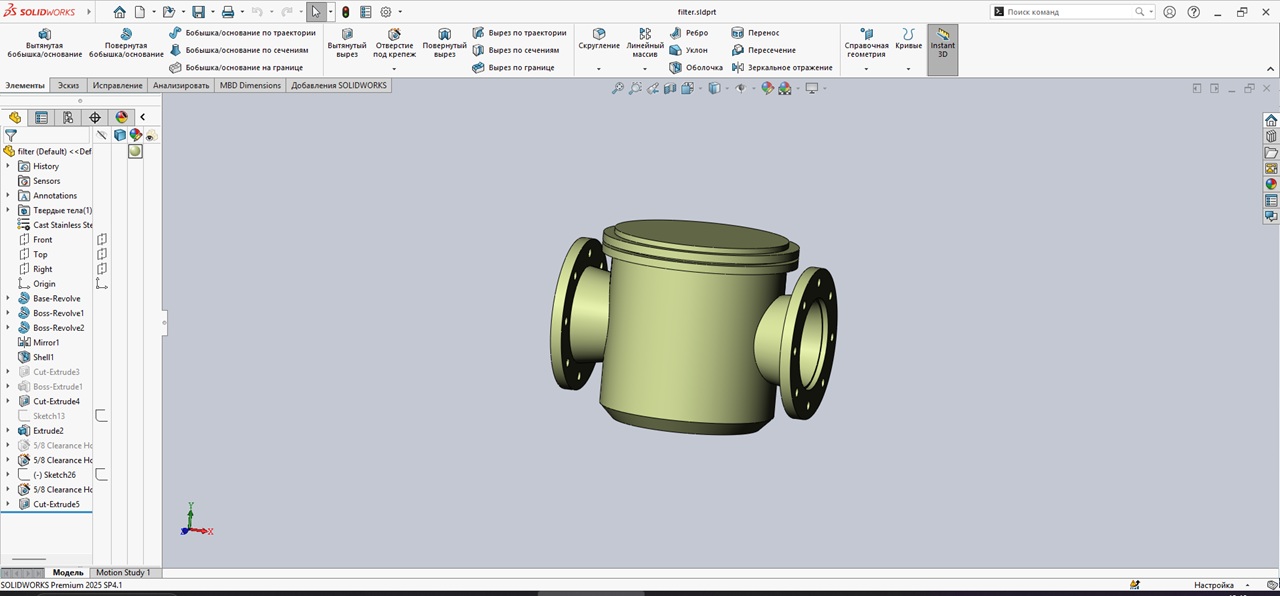Select the Повернутый вырез tool
This screenshot has height=596, width=1280.
click(x=444, y=42)
